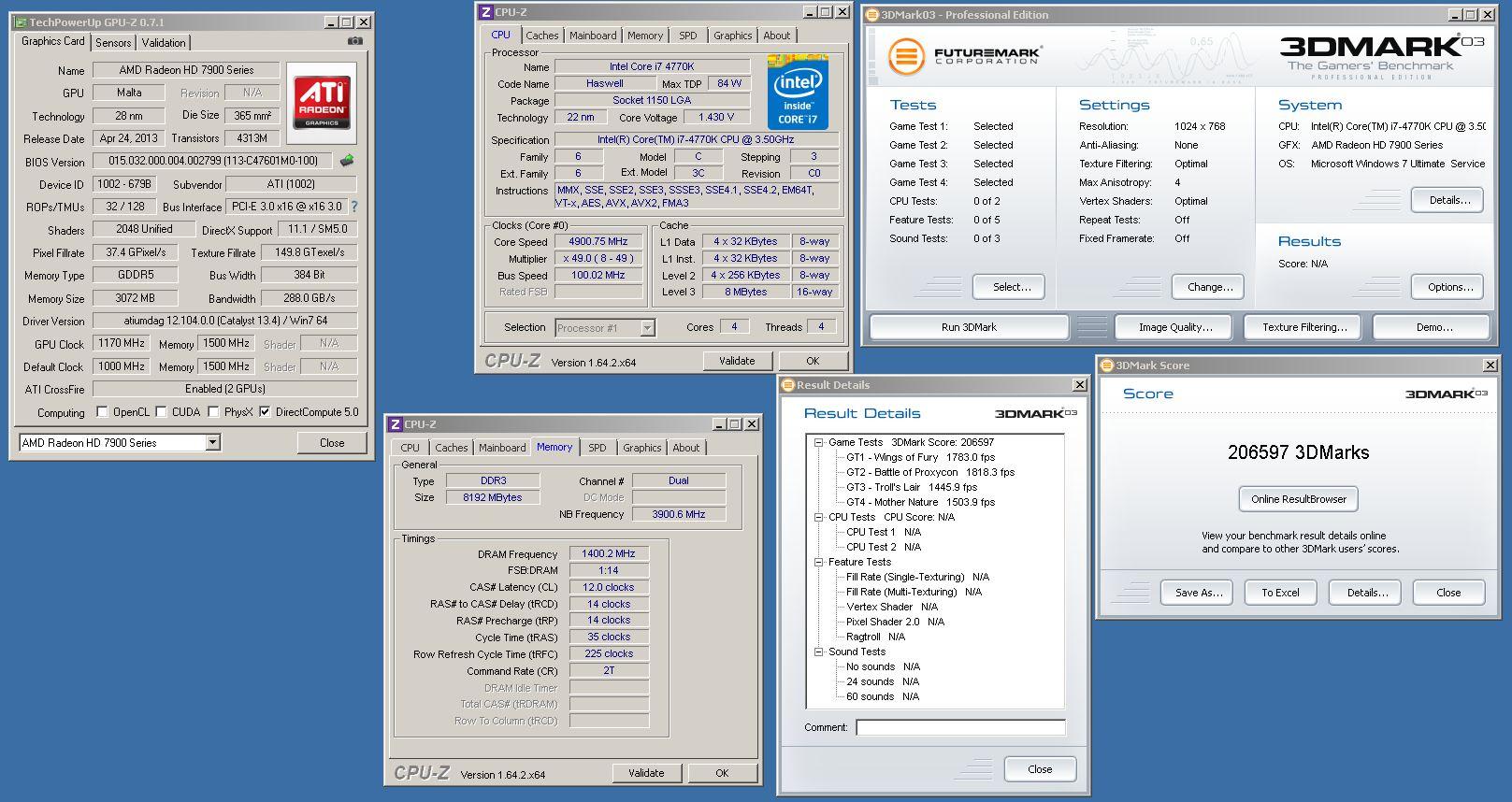Select GT4 - Mother Nature result row

click(920, 502)
